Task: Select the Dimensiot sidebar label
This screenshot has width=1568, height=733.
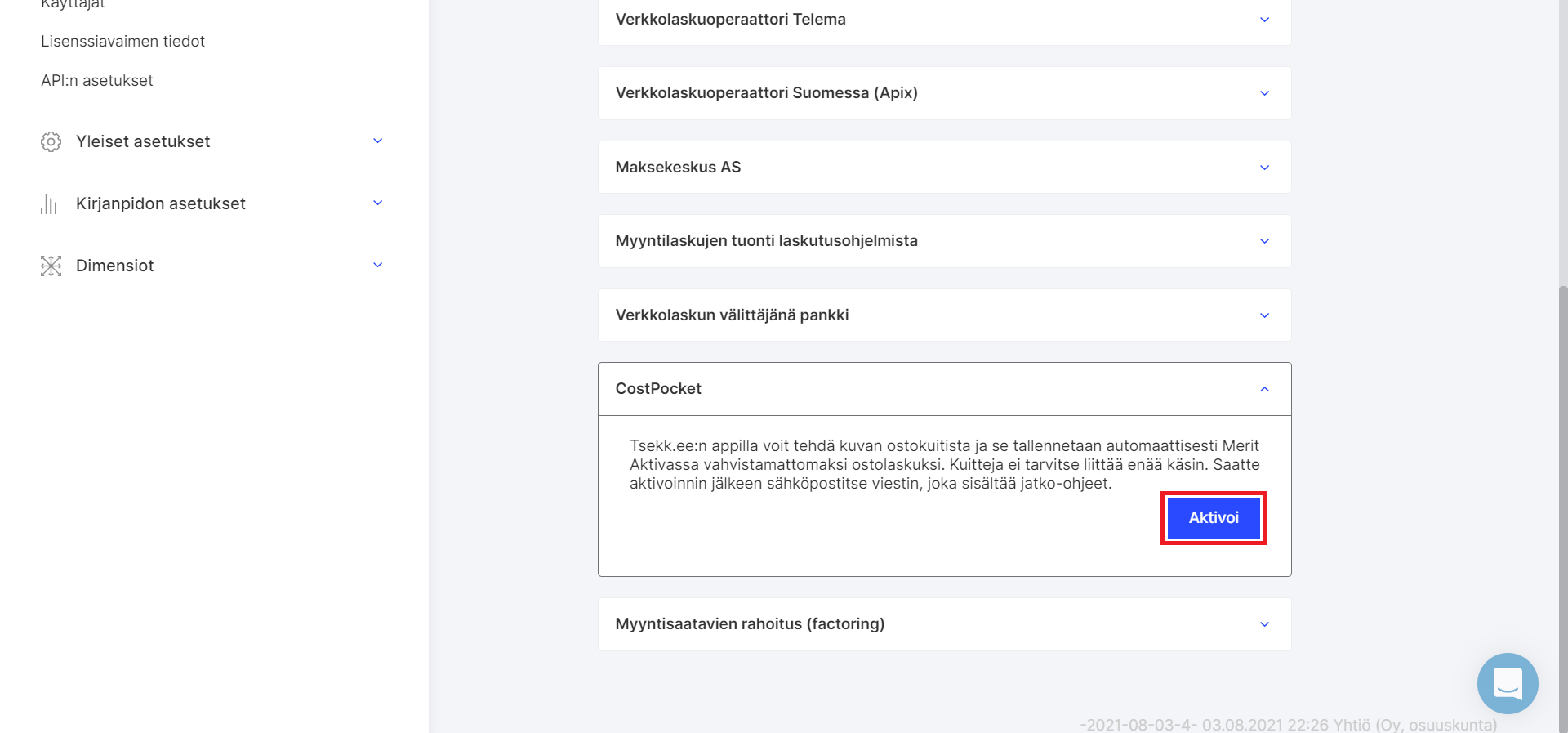Action: coord(114,266)
